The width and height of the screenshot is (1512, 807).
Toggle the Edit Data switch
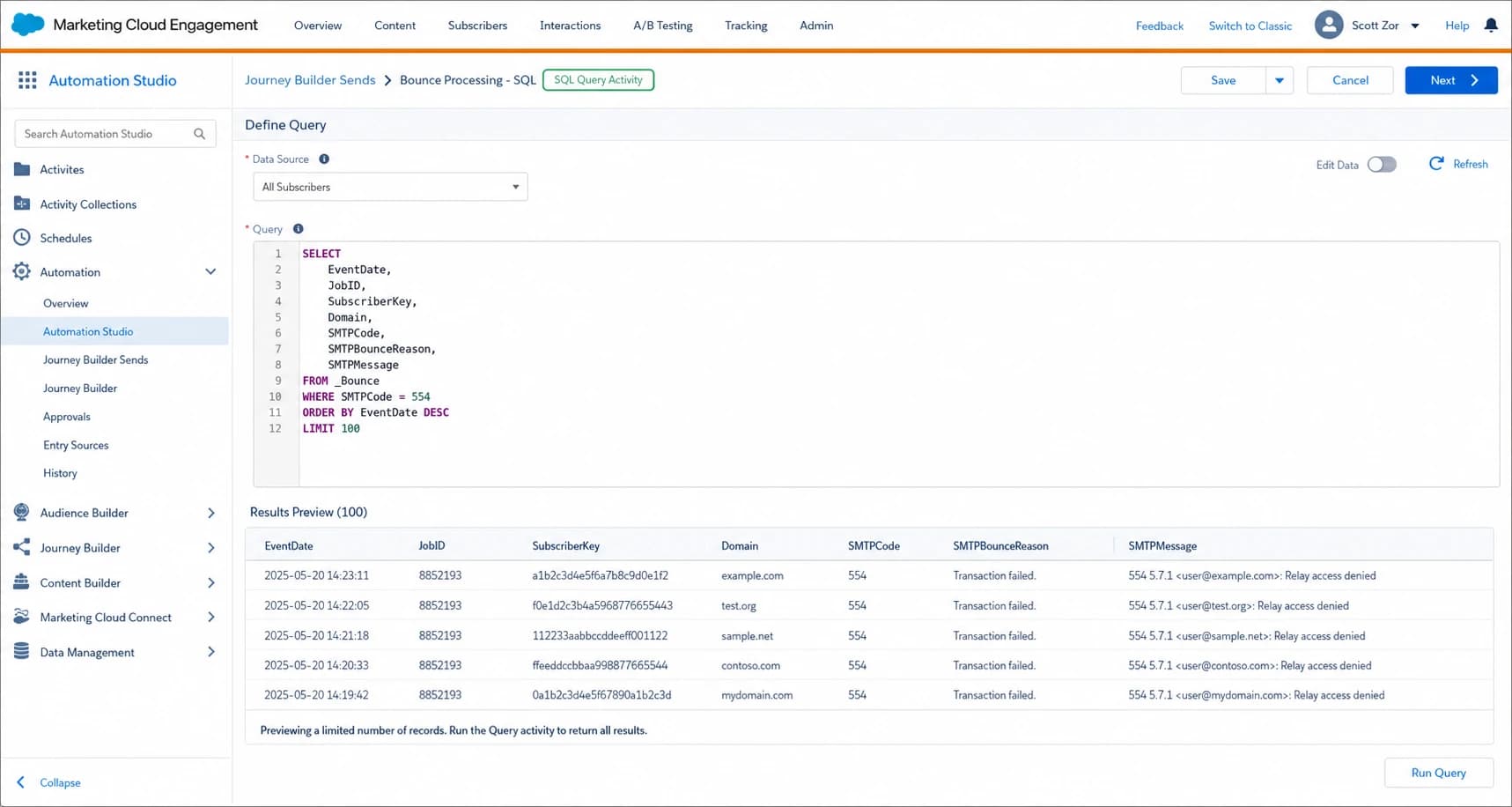(x=1382, y=165)
